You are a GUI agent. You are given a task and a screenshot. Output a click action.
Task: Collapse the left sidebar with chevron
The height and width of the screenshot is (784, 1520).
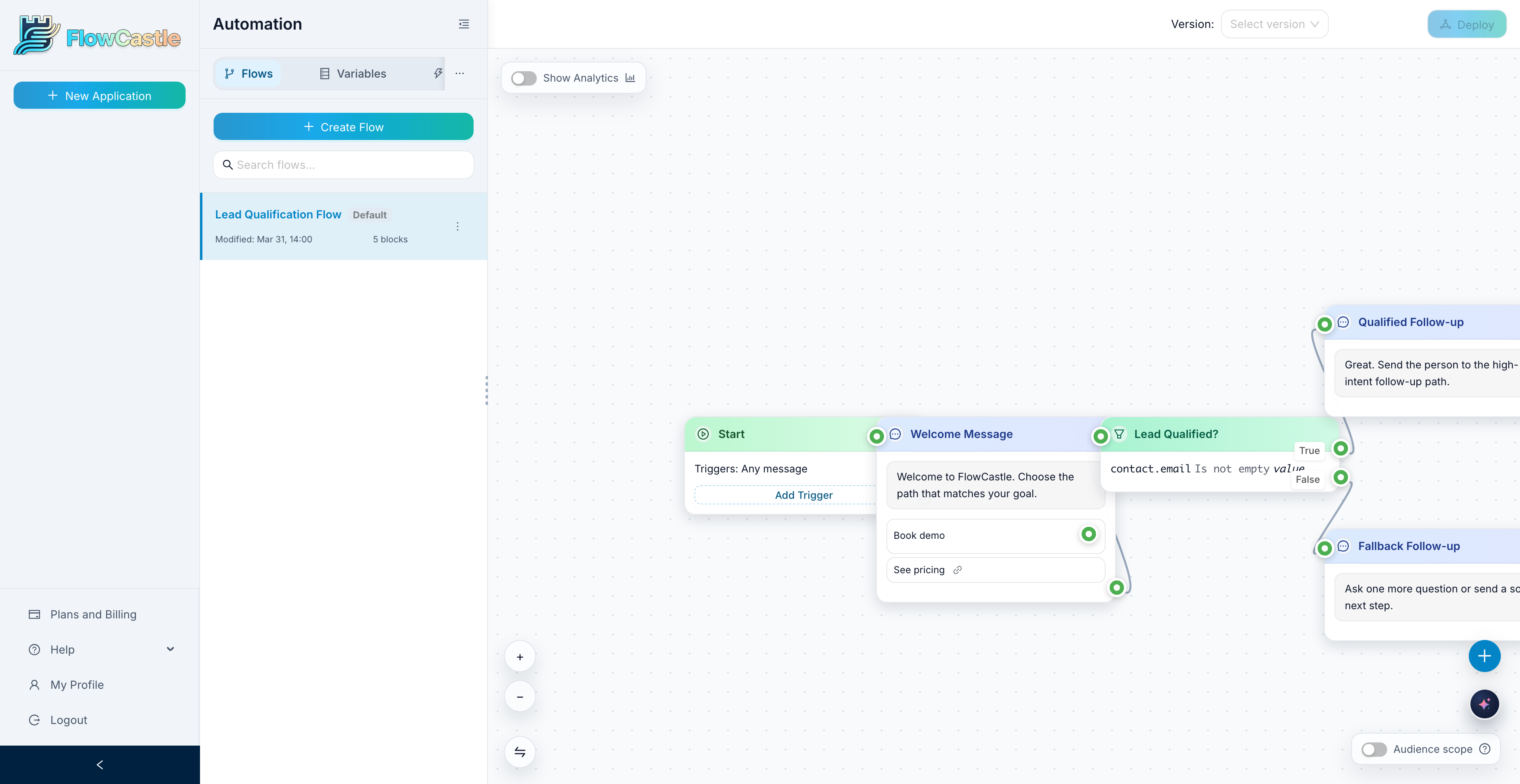(x=100, y=764)
